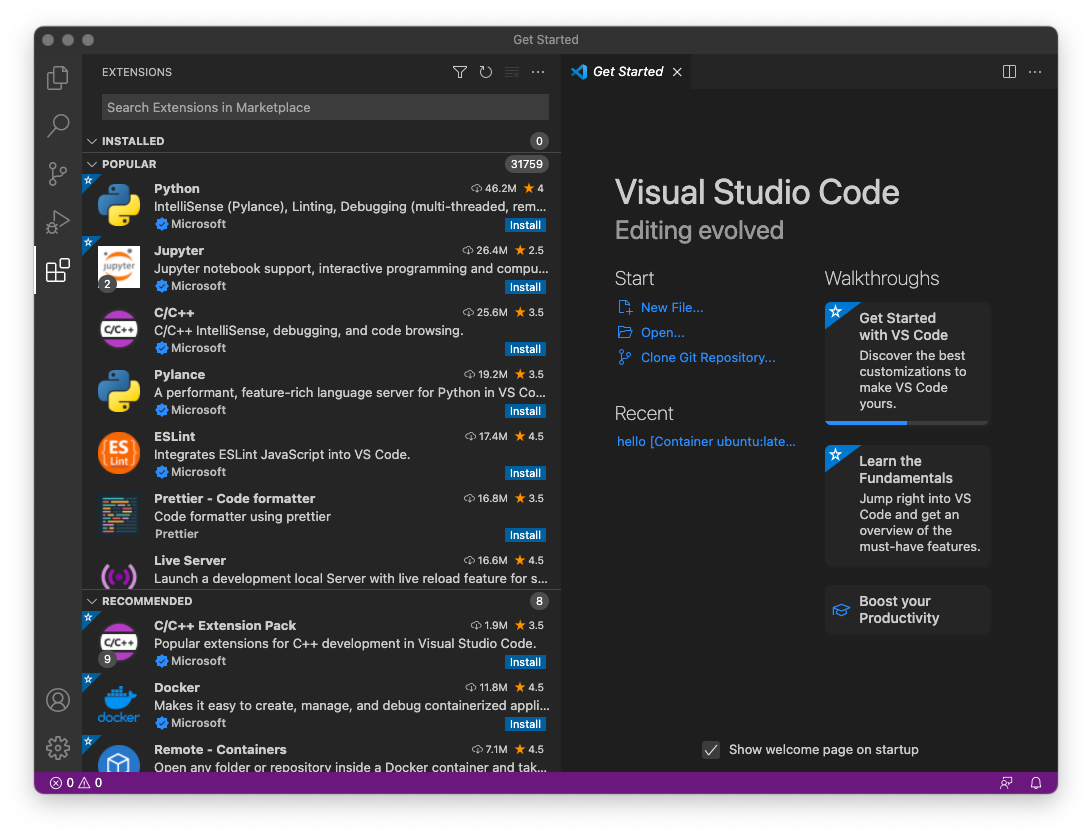Open the feedback icon in status bar

pyautogui.click(x=1006, y=783)
